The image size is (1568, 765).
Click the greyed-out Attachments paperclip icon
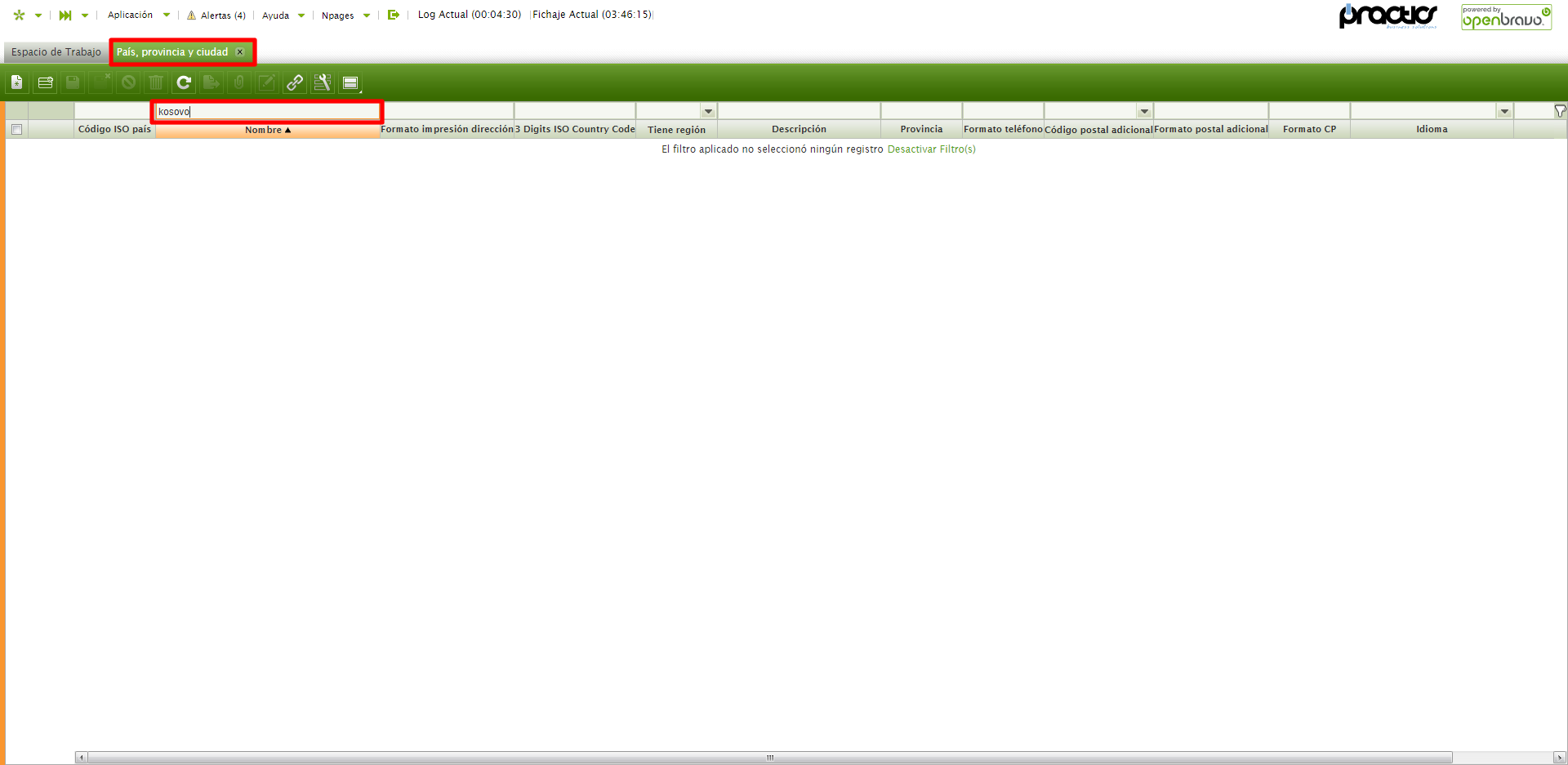tap(239, 82)
